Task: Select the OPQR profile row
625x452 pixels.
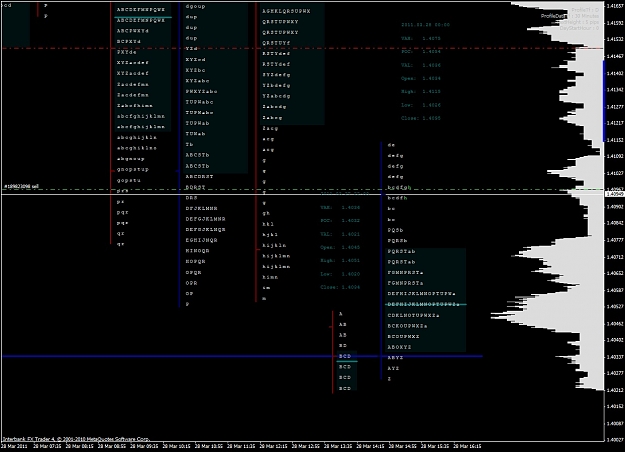Action: [x=193, y=273]
